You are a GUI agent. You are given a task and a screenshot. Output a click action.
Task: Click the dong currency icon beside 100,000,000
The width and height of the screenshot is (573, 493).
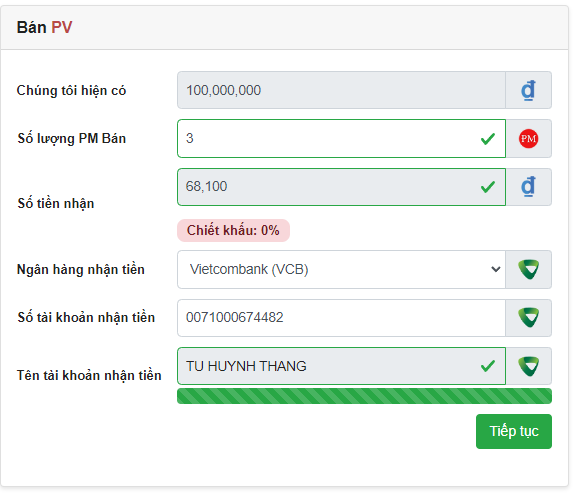pos(528,90)
